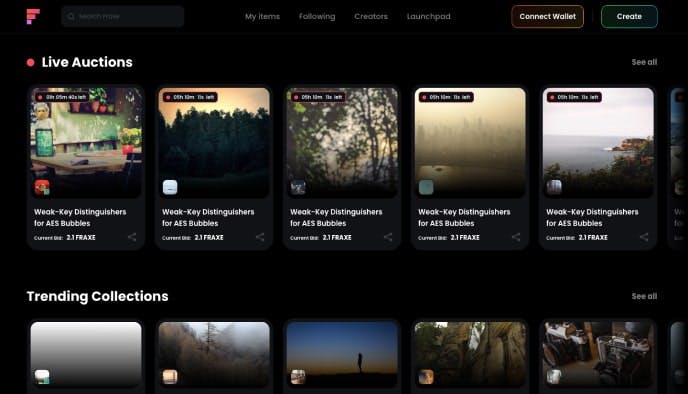Image resolution: width=688 pixels, height=394 pixels.
Task: Click avatar on foggy autumn forest collection
Action: (x=170, y=376)
